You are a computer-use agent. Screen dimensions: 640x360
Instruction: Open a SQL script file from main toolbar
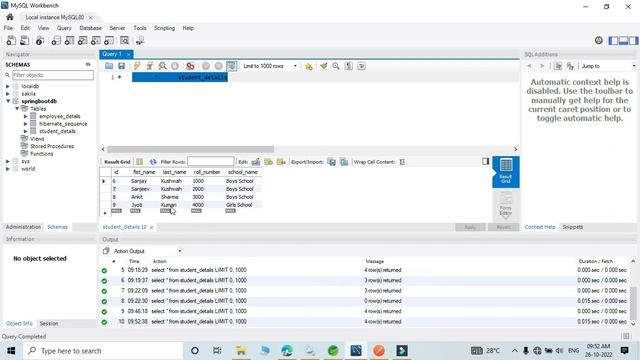[x=24, y=40]
